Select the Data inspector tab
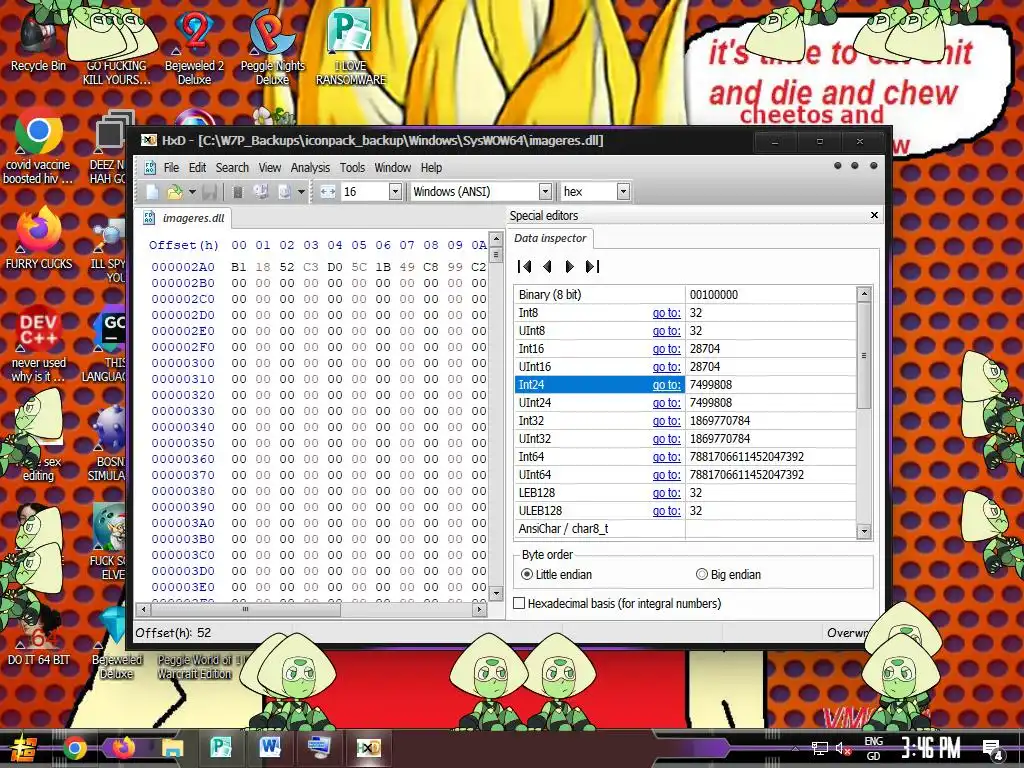1024x768 pixels. coord(550,238)
